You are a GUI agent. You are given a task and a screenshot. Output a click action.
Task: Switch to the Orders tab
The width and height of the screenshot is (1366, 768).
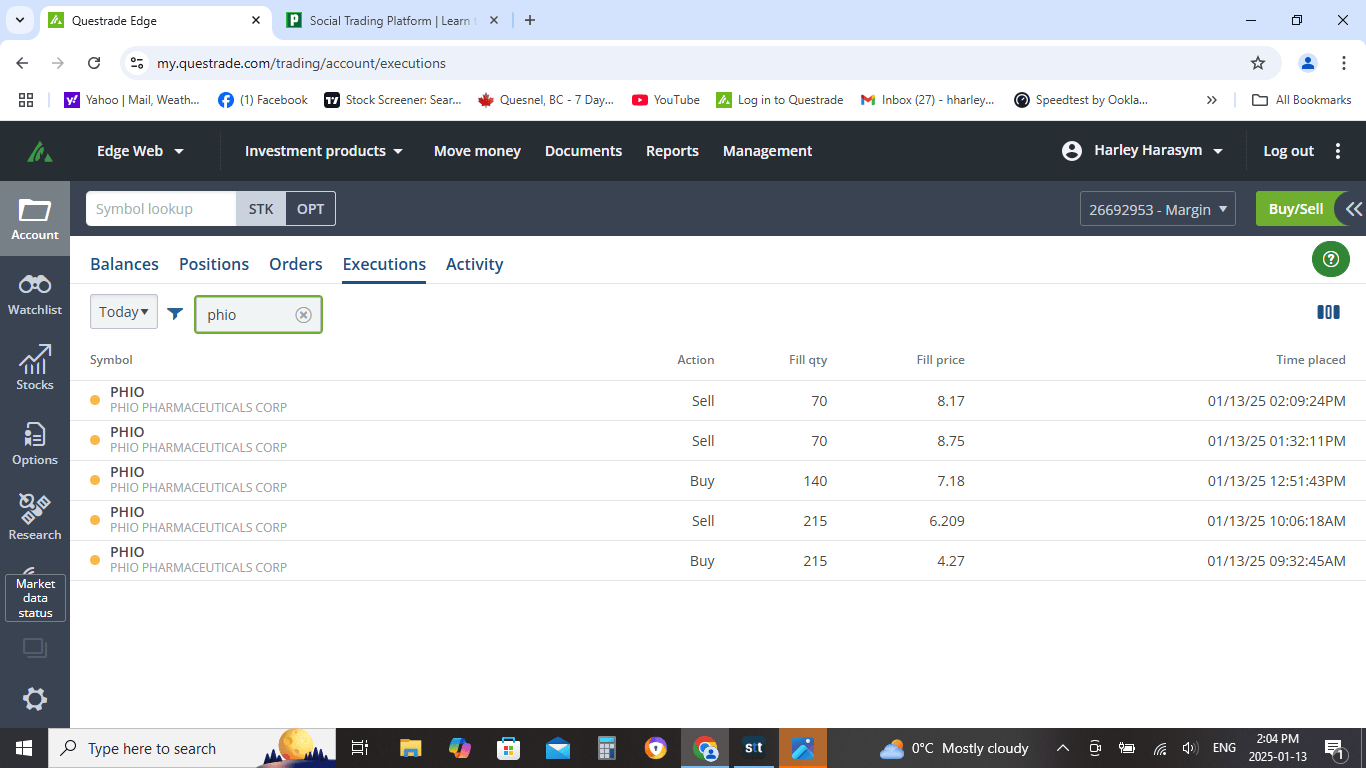296,264
